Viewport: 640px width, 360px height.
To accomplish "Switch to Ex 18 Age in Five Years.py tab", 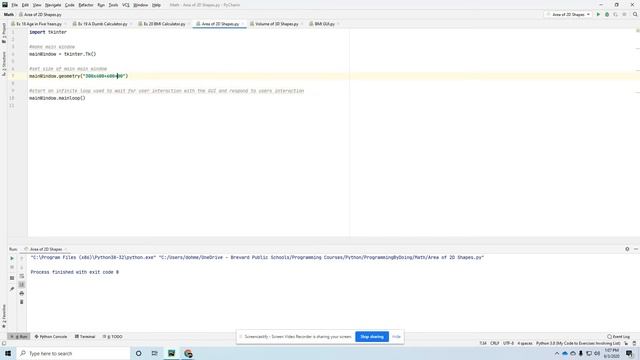I will (39, 24).
